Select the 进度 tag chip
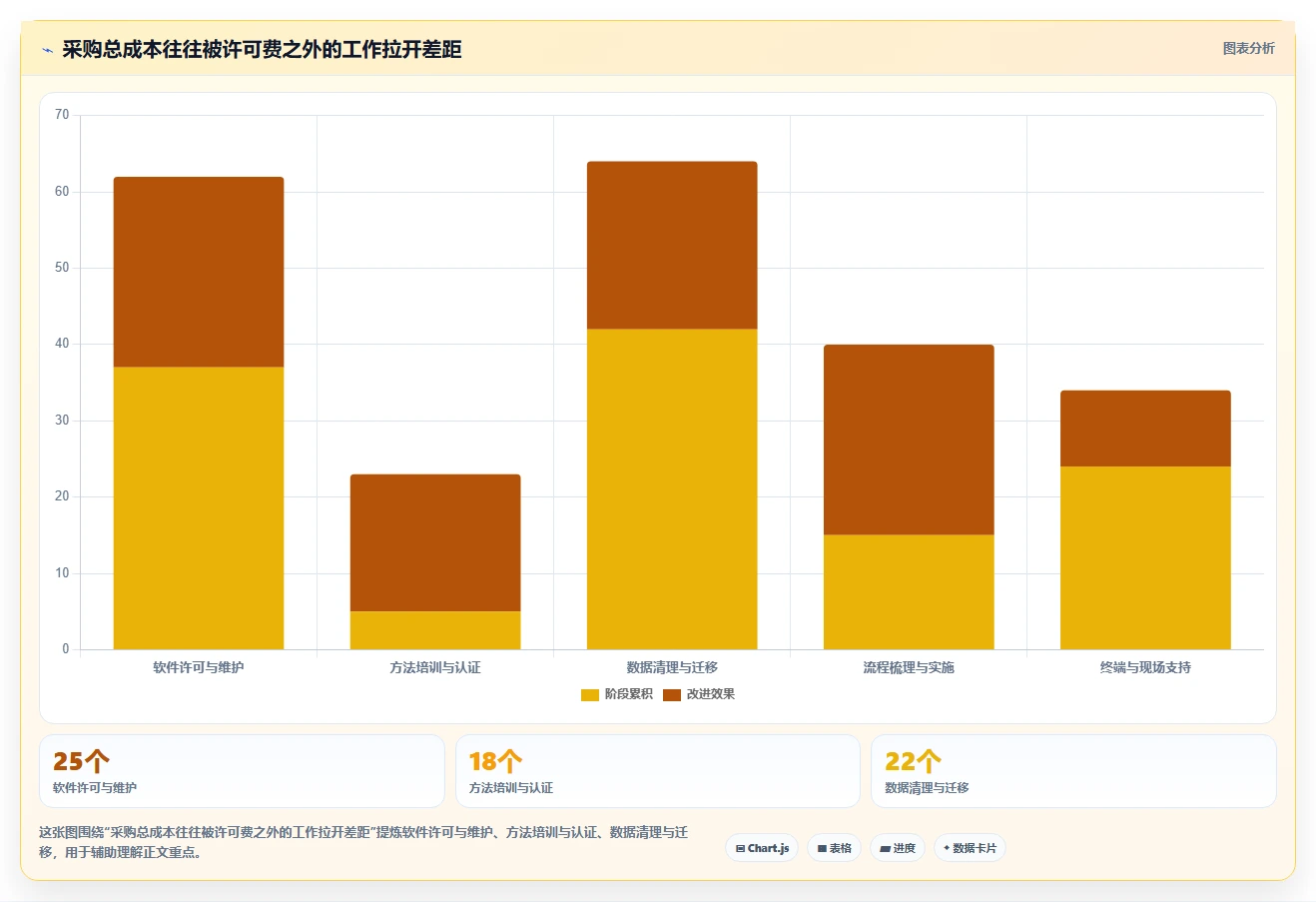 (x=897, y=848)
